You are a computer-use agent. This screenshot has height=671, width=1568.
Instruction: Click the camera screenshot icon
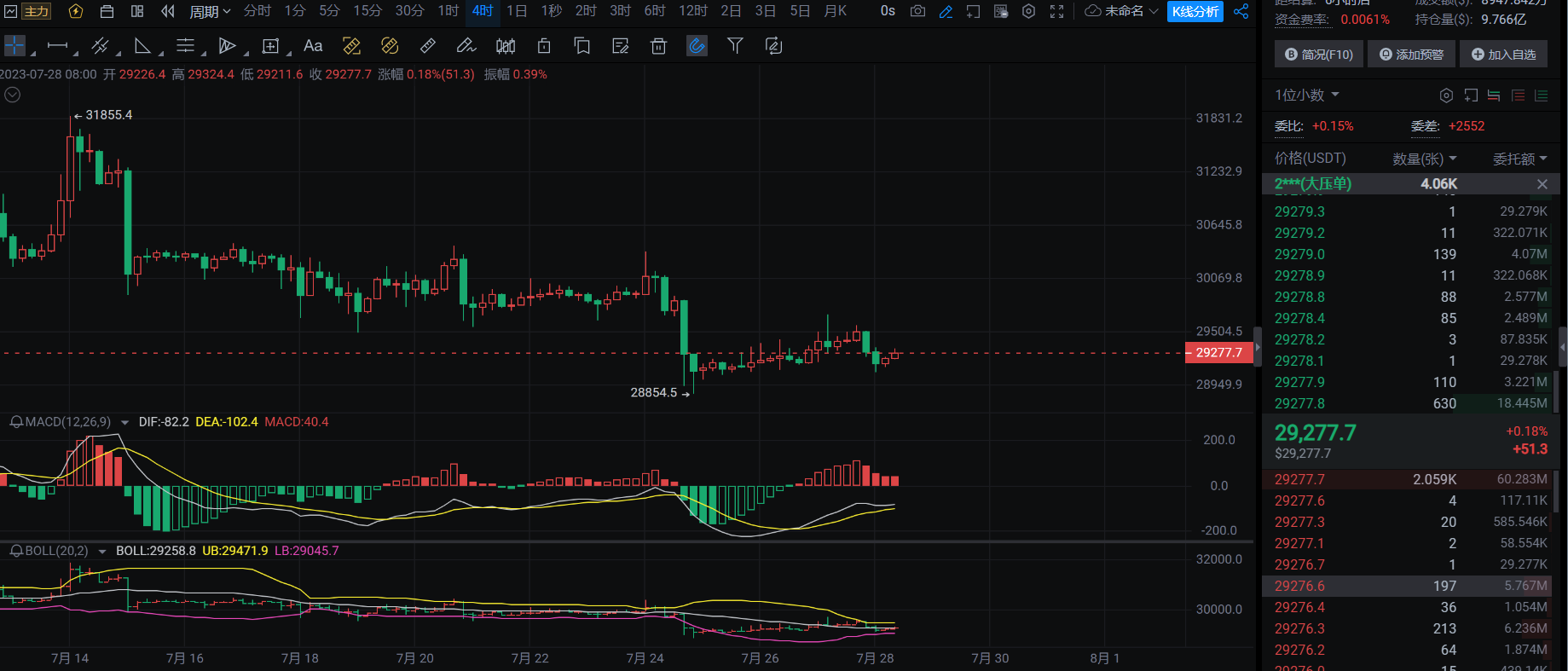(x=917, y=11)
